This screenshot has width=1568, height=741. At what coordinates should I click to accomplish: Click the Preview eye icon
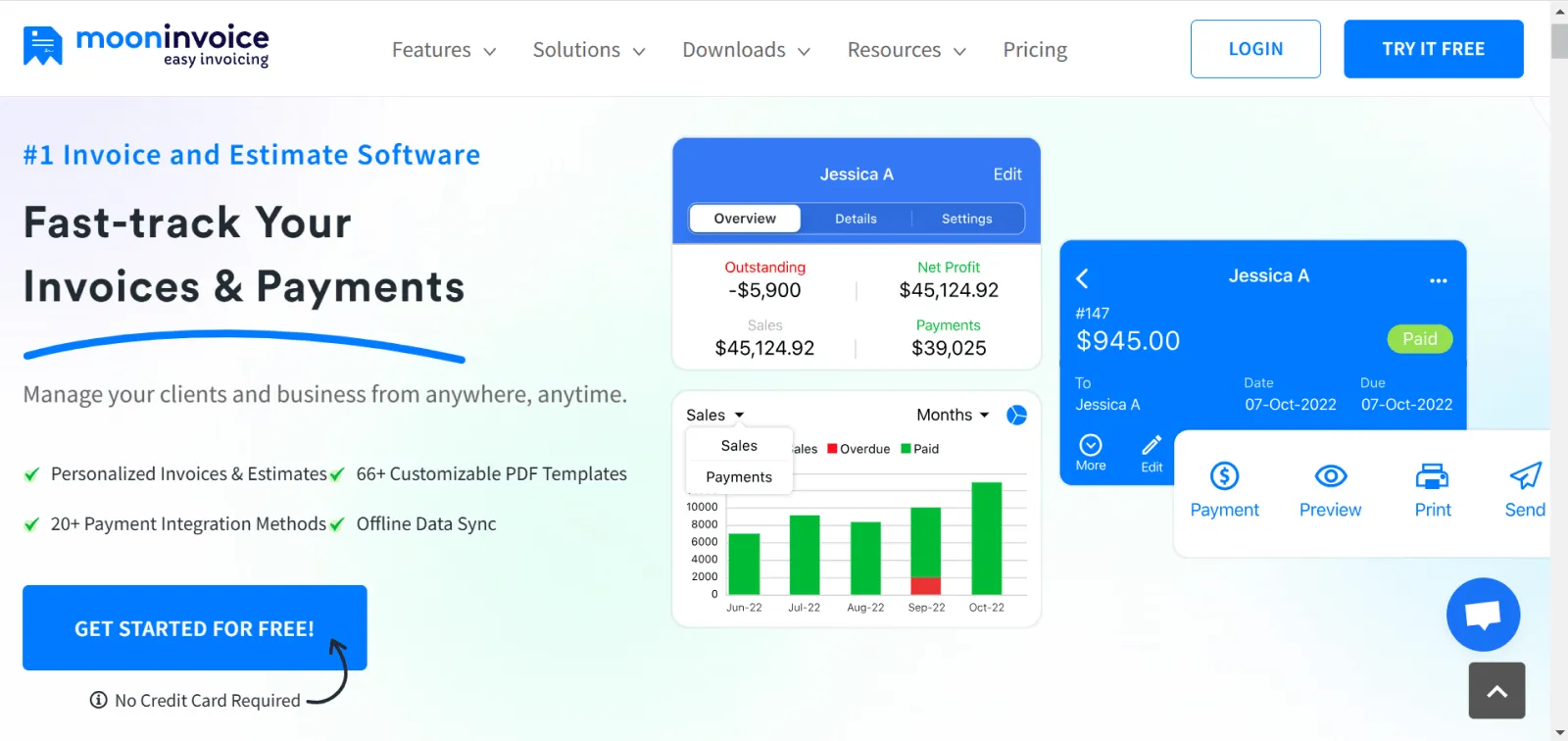tap(1330, 476)
